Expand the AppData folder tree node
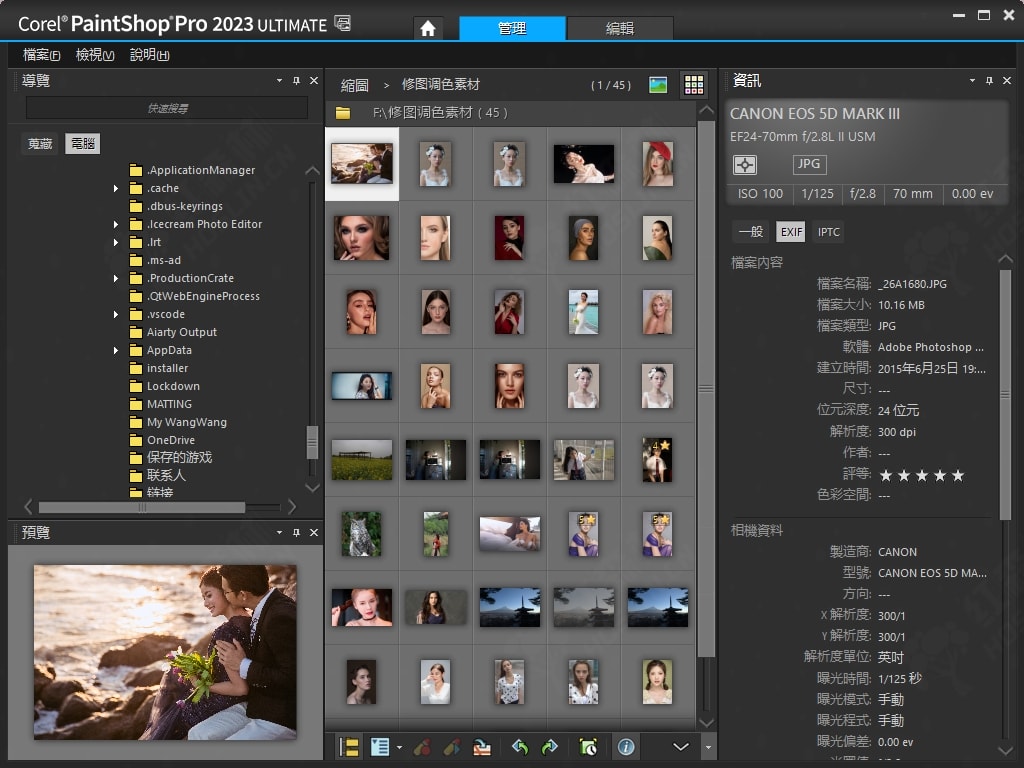Viewport: 1024px width, 768px height. coord(116,351)
